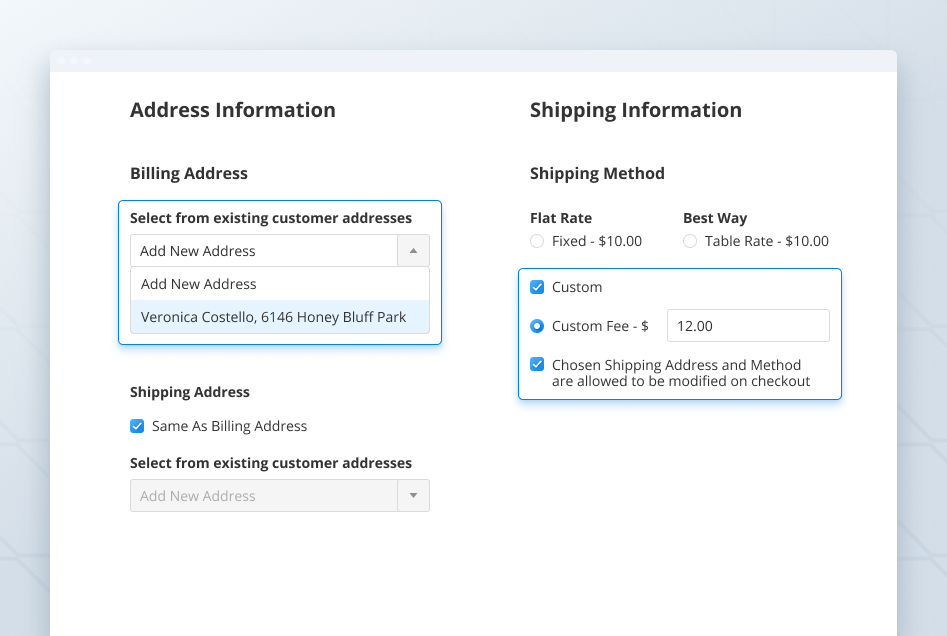Toggle the Chosen Shipping Address and Method checkbox

point(537,364)
